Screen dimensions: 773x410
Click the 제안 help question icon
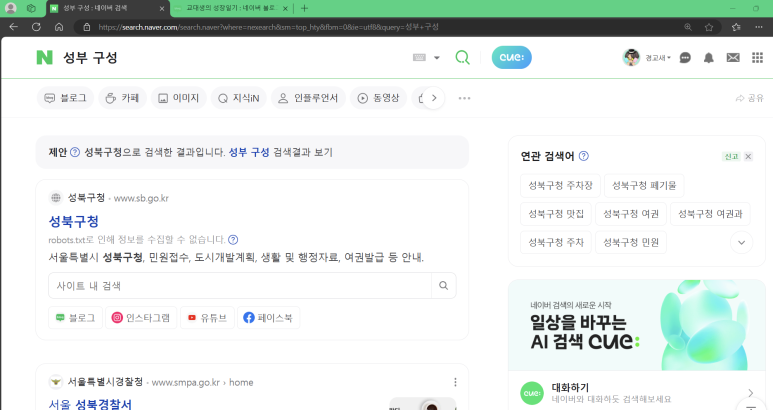pos(75,152)
